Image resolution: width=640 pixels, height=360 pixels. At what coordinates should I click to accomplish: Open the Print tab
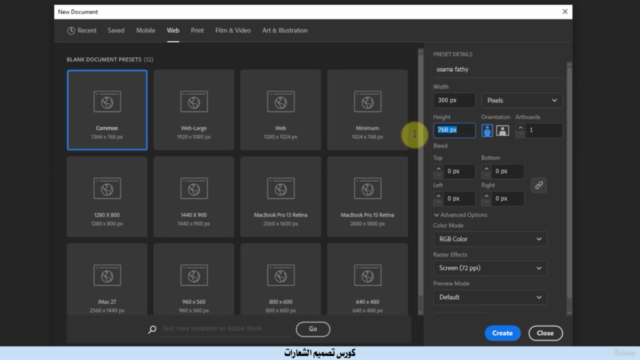click(197, 31)
